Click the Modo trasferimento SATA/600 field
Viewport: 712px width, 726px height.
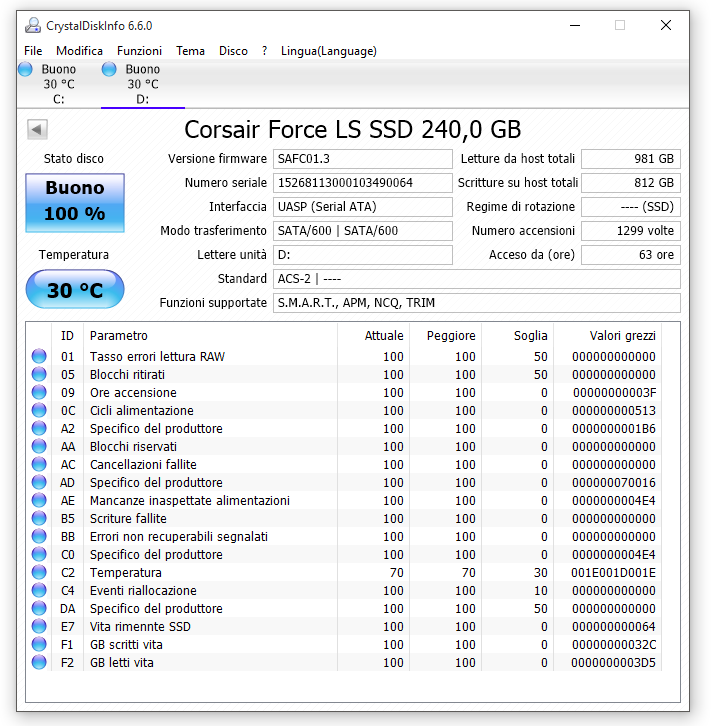click(x=362, y=231)
